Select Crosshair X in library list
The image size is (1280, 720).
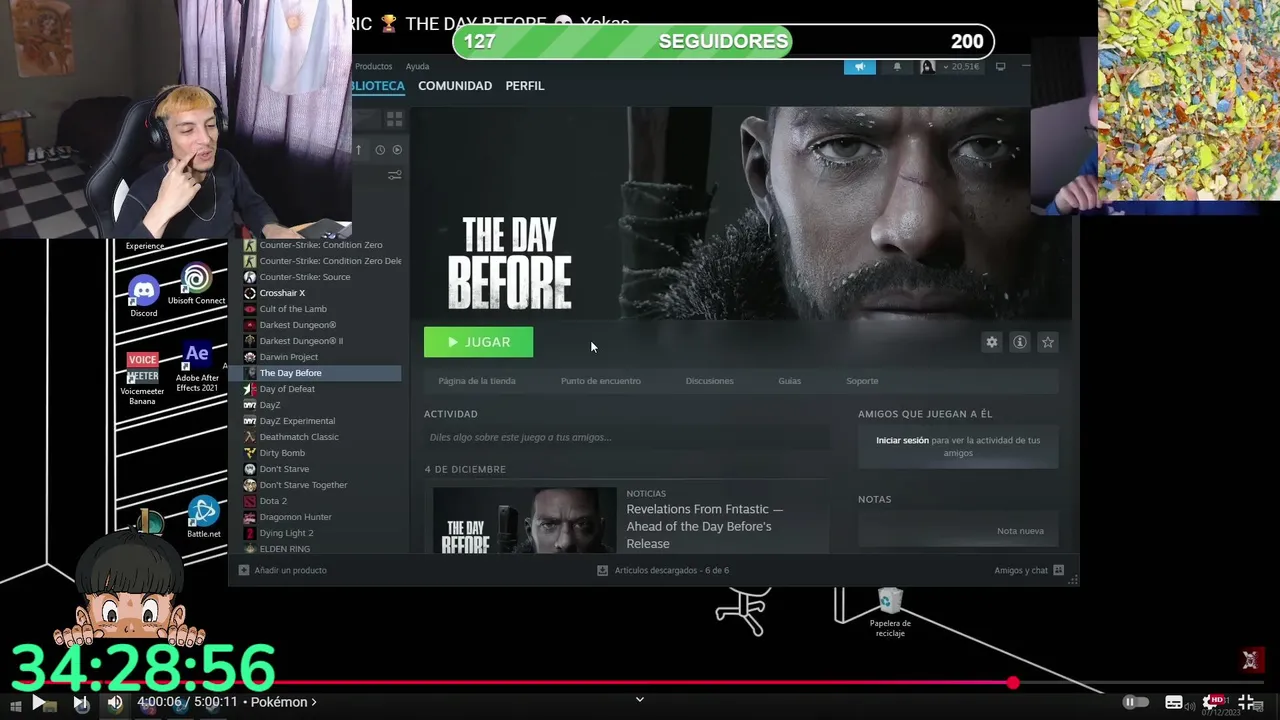pos(282,293)
